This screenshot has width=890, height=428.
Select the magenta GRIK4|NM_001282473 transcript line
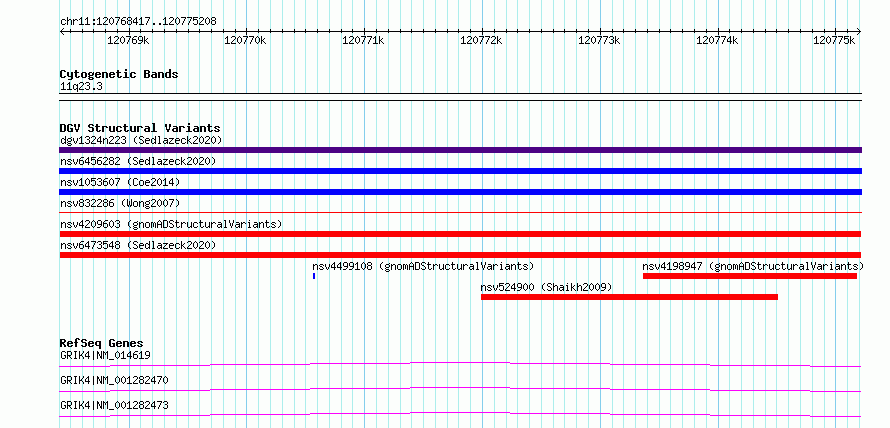coord(460,414)
